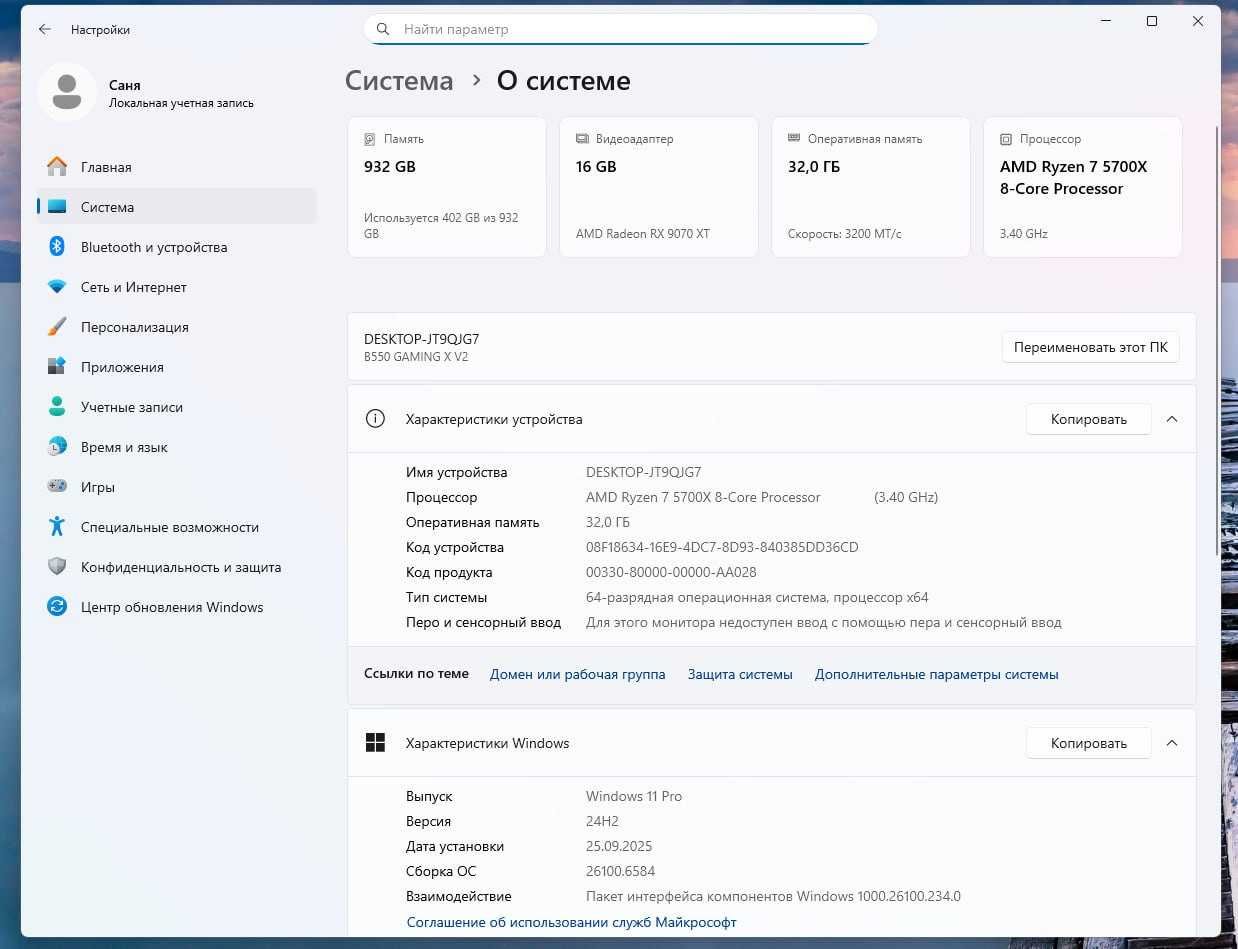Click the Переименовать этот ПК button
The image size is (1238, 949).
[x=1090, y=347]
